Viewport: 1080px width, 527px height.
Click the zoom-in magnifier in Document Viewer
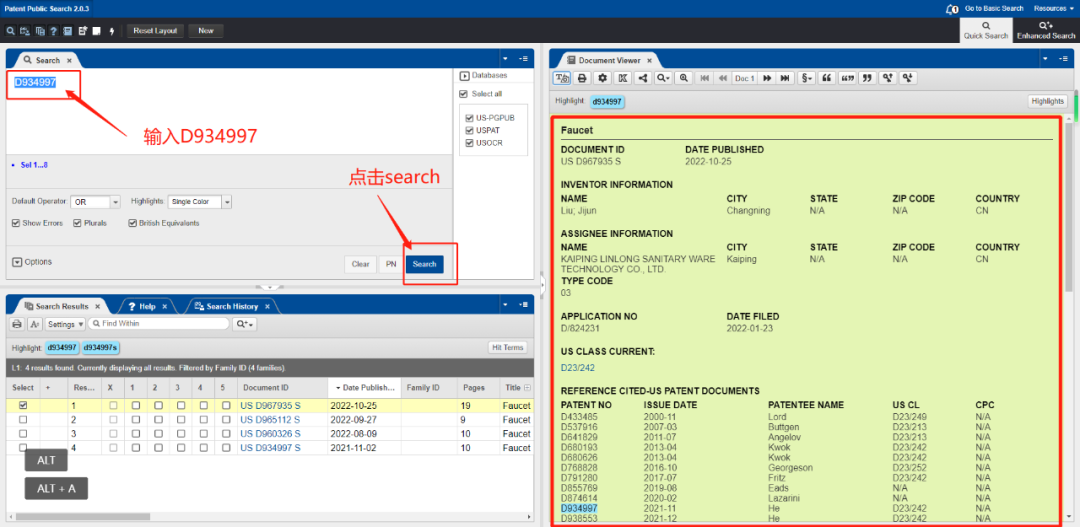(684, 78)
